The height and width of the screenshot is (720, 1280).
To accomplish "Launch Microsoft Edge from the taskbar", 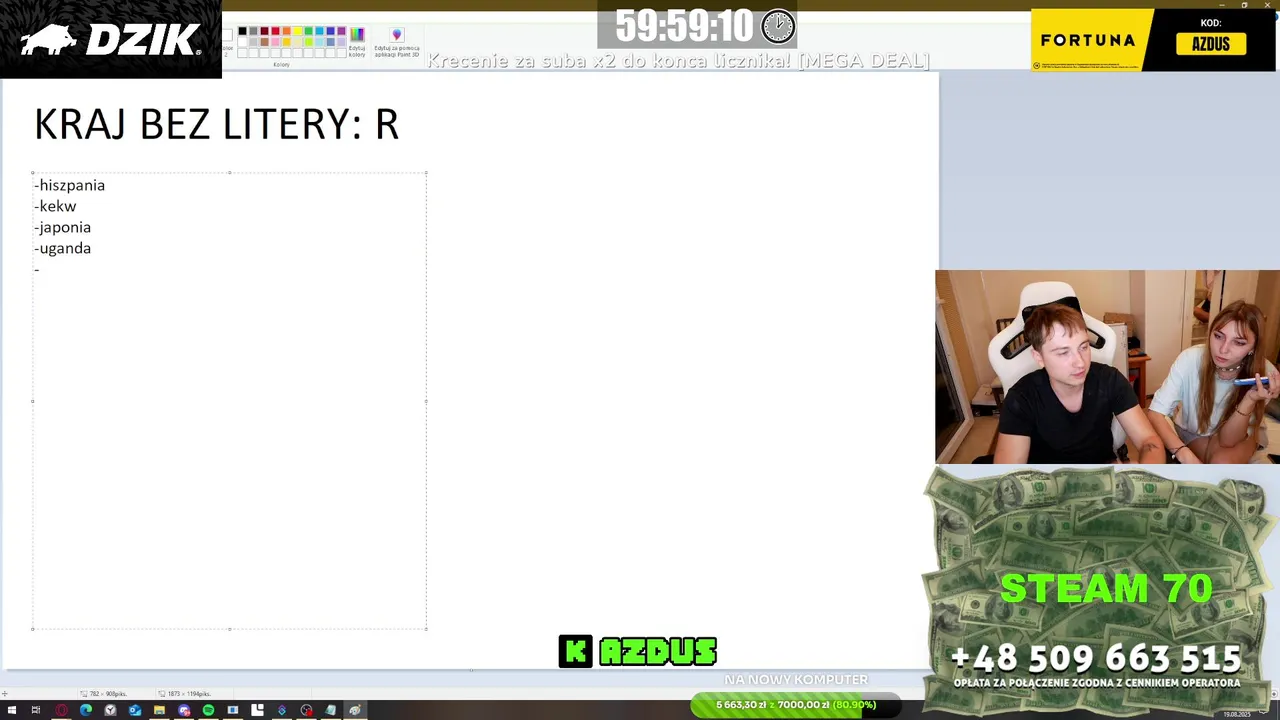I will (86, 710).
